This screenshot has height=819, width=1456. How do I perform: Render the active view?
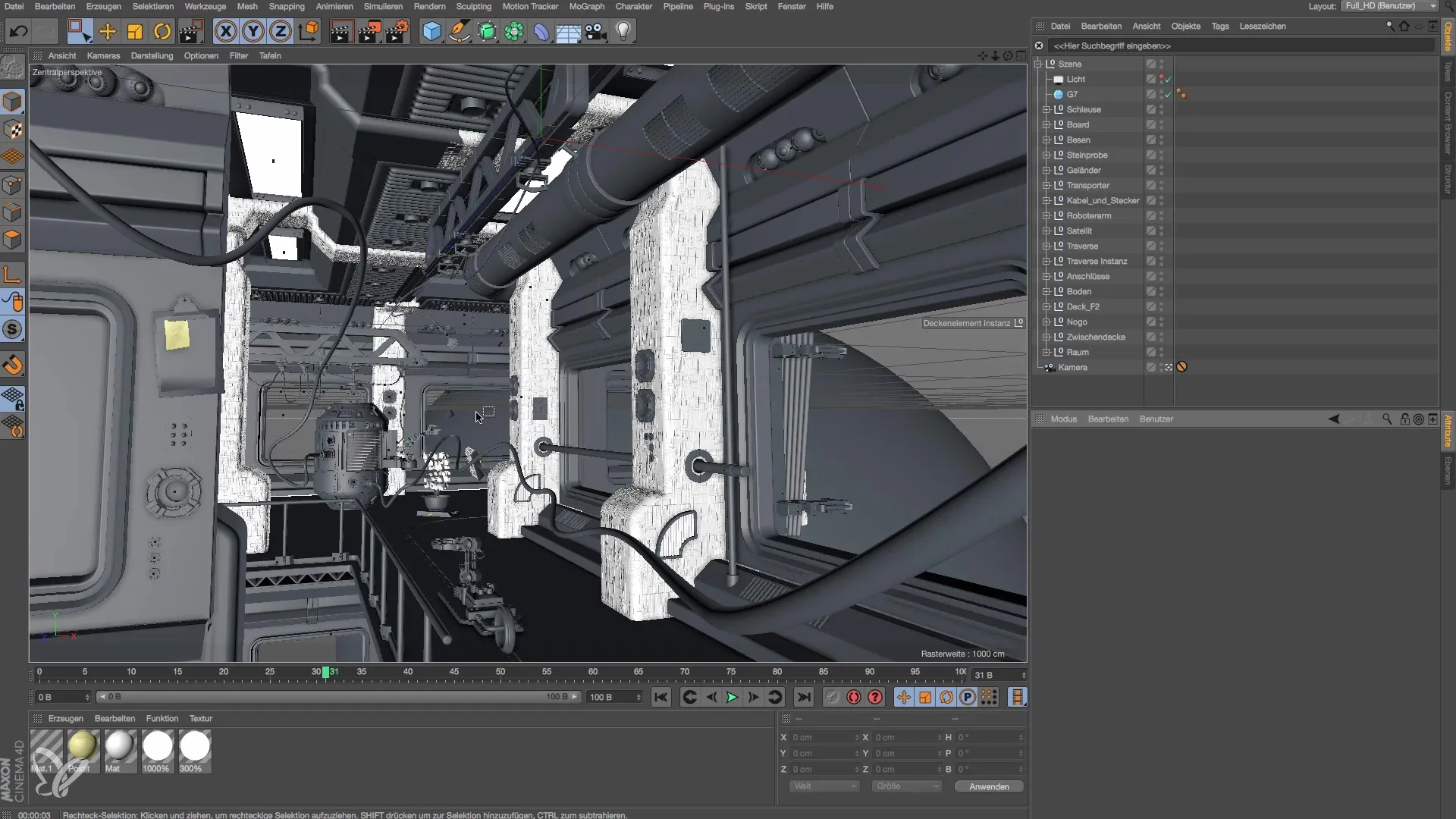click(341, 32)
